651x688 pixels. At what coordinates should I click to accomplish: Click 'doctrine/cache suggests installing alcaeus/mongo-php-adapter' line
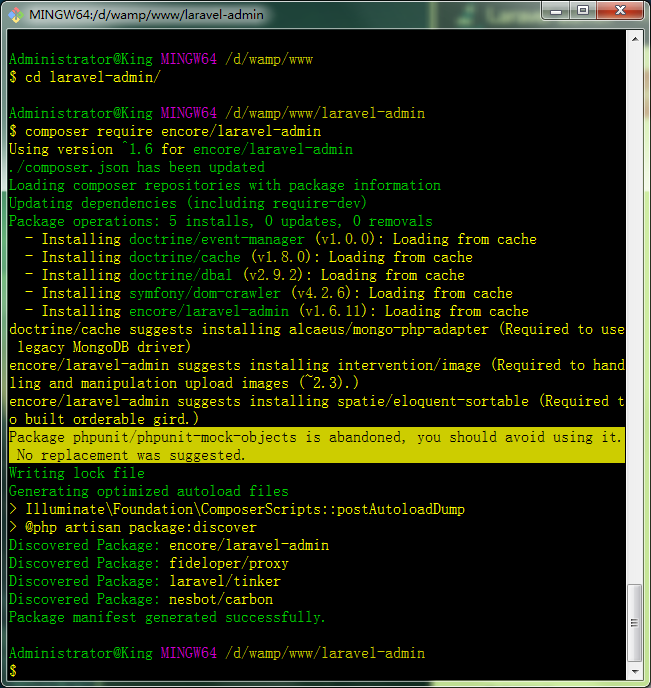click(x=317, y=329)
